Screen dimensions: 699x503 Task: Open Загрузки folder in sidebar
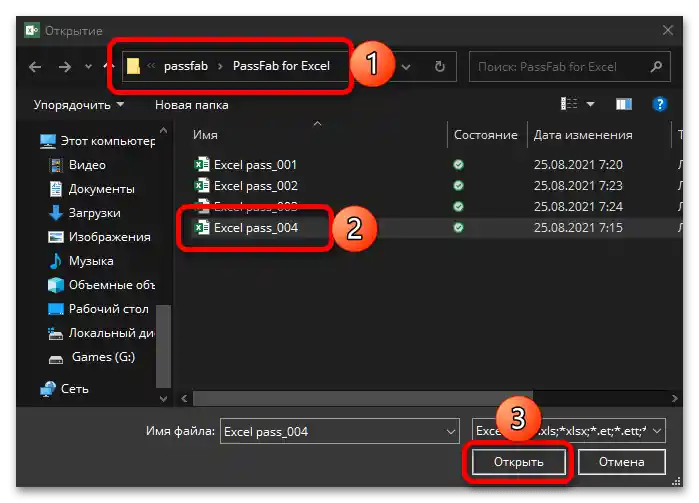click(x=85, y=213)
